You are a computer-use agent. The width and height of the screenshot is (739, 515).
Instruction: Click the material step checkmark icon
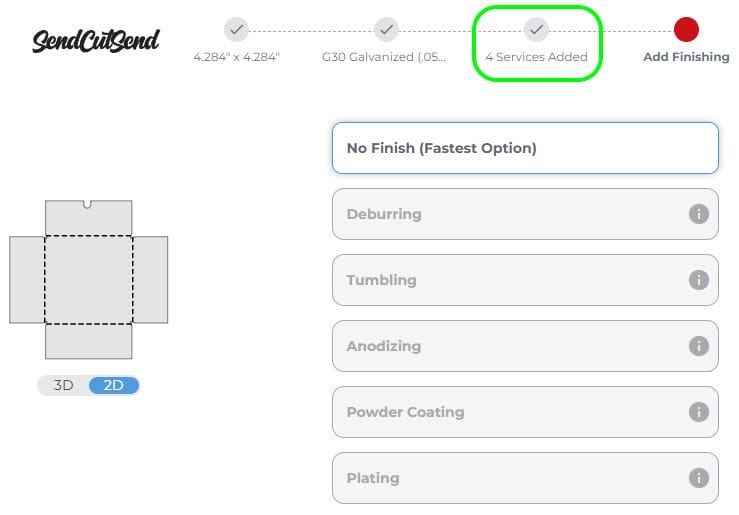[386, 29]
